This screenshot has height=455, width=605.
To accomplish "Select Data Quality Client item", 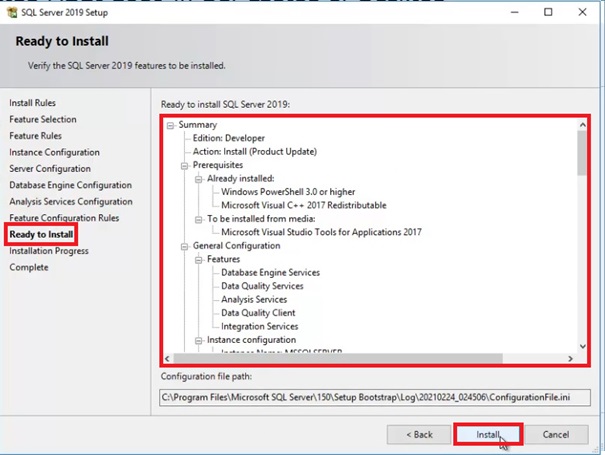I will point(258,313).
